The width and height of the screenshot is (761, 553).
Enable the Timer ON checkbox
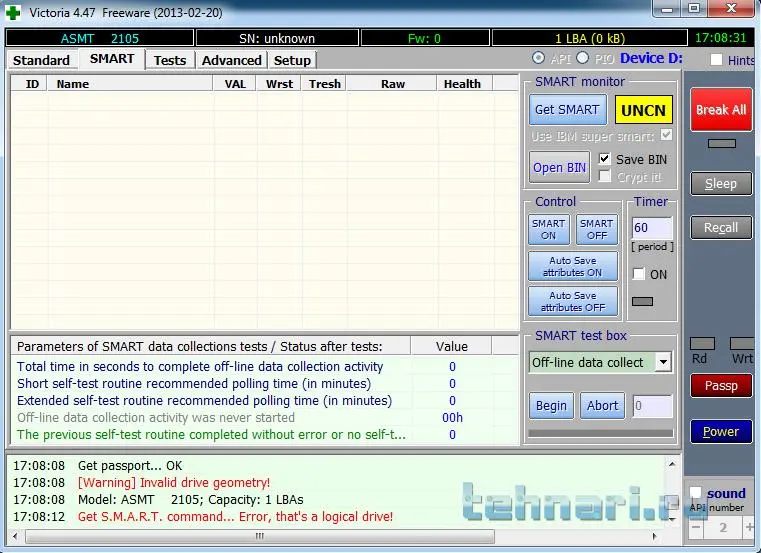point(639,274)
